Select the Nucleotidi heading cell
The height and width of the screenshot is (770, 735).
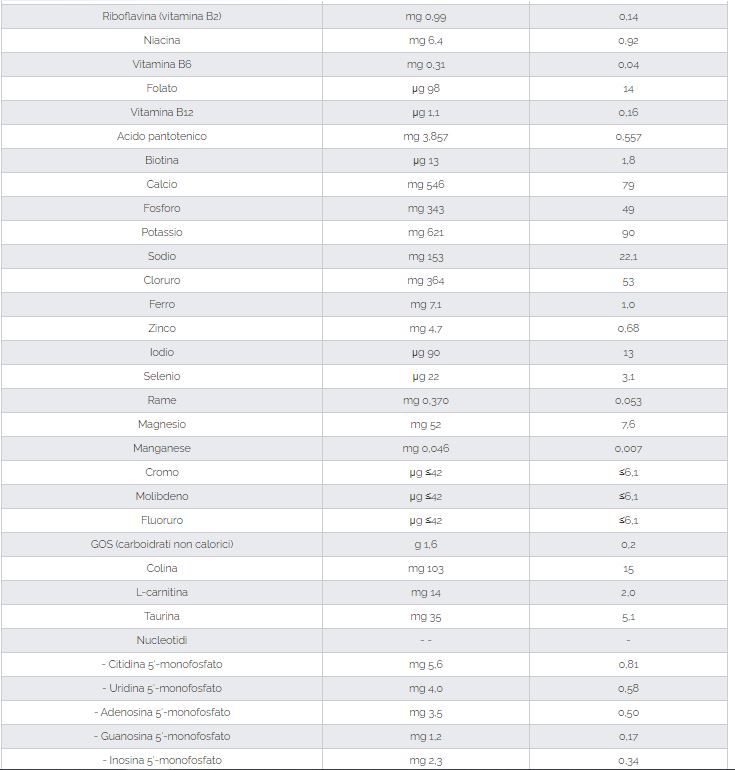pyautogui.click(x=162, y=641)
